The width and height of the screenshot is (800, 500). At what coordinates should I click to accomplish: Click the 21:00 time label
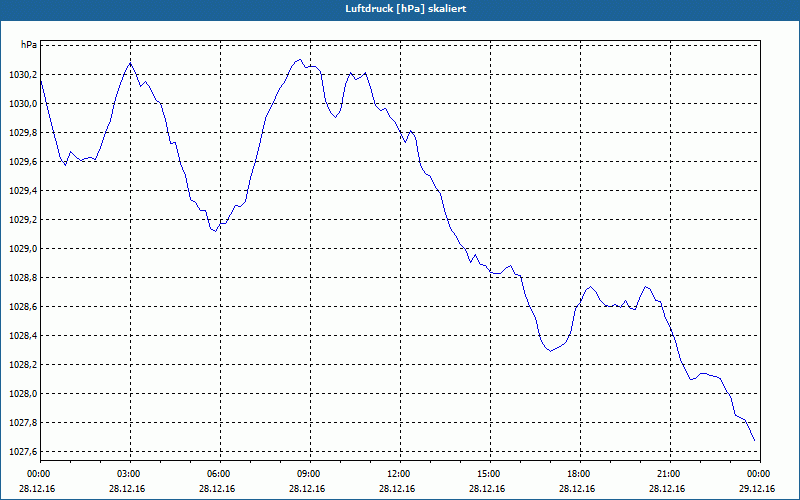669,474
